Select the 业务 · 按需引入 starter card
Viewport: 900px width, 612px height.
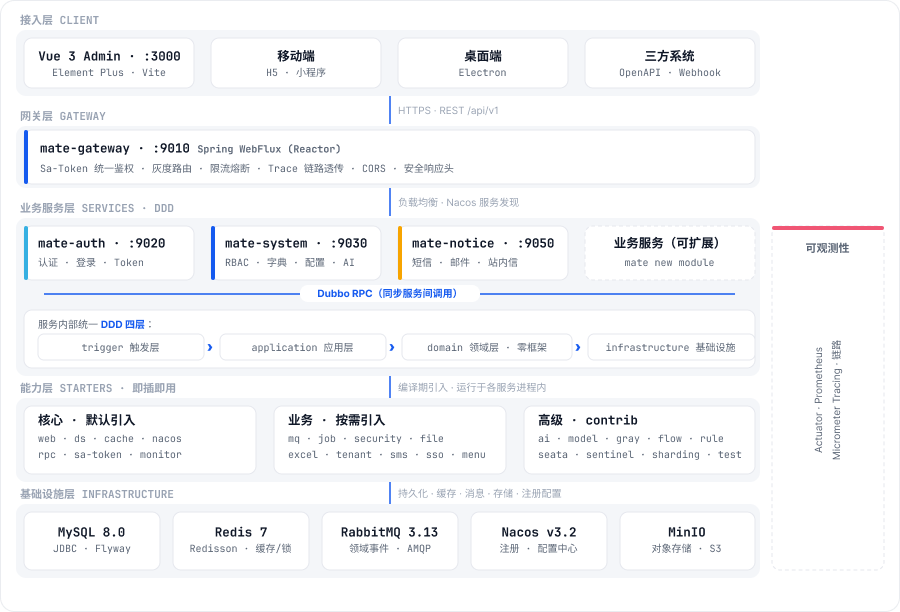(x=390, y=440)
